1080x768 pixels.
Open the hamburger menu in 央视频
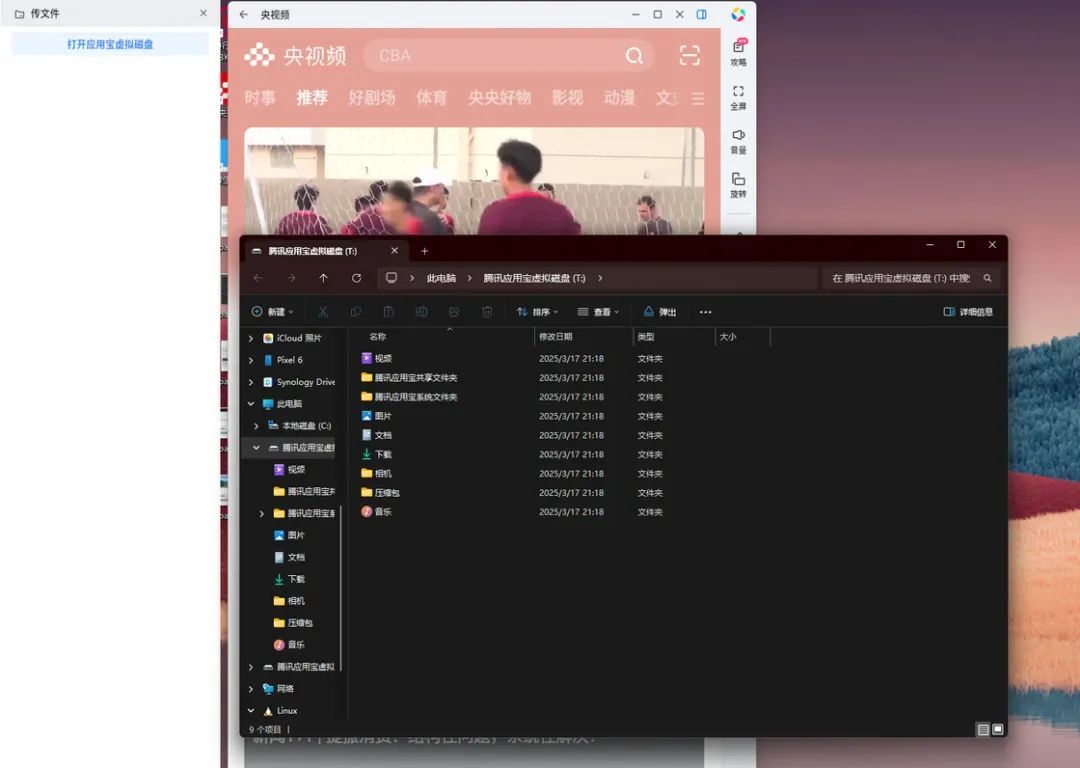tap(697, 98)
